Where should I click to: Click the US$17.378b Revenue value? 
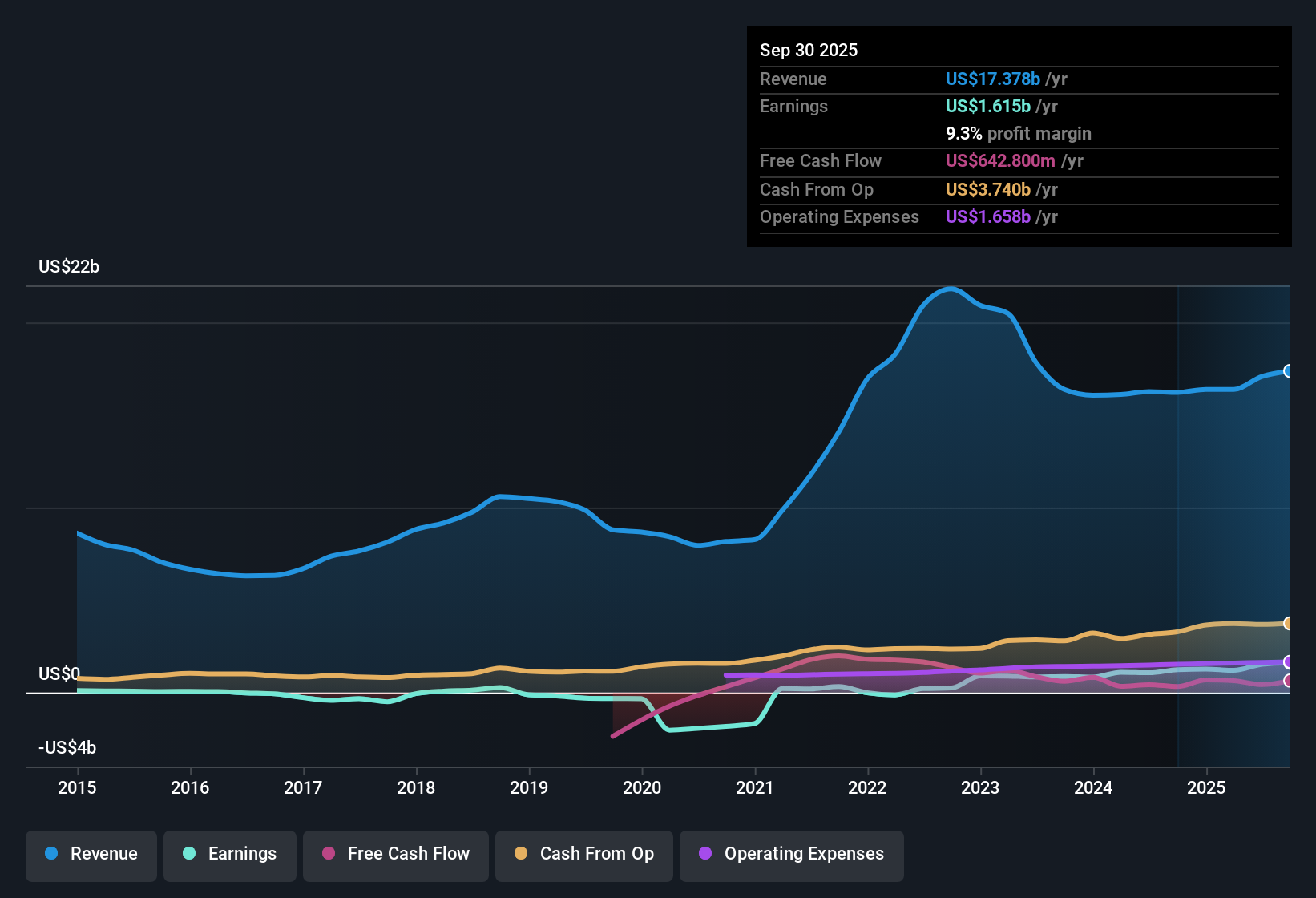coord(992,79)
